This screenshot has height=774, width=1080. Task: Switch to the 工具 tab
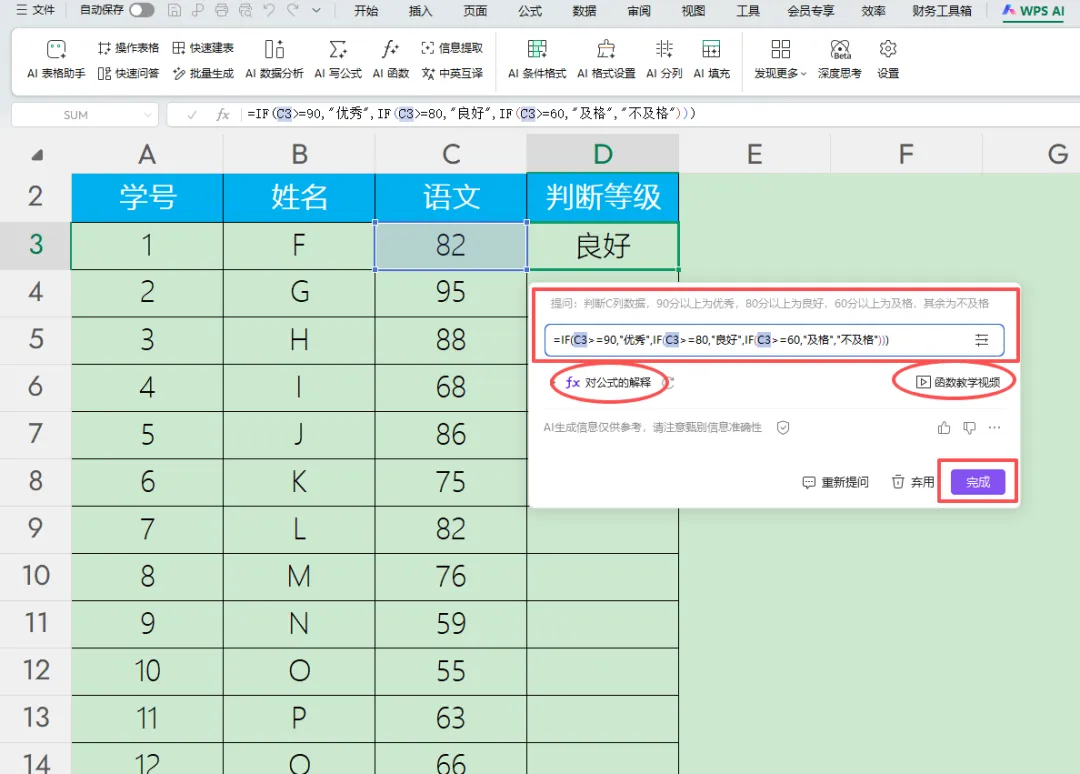748,10
